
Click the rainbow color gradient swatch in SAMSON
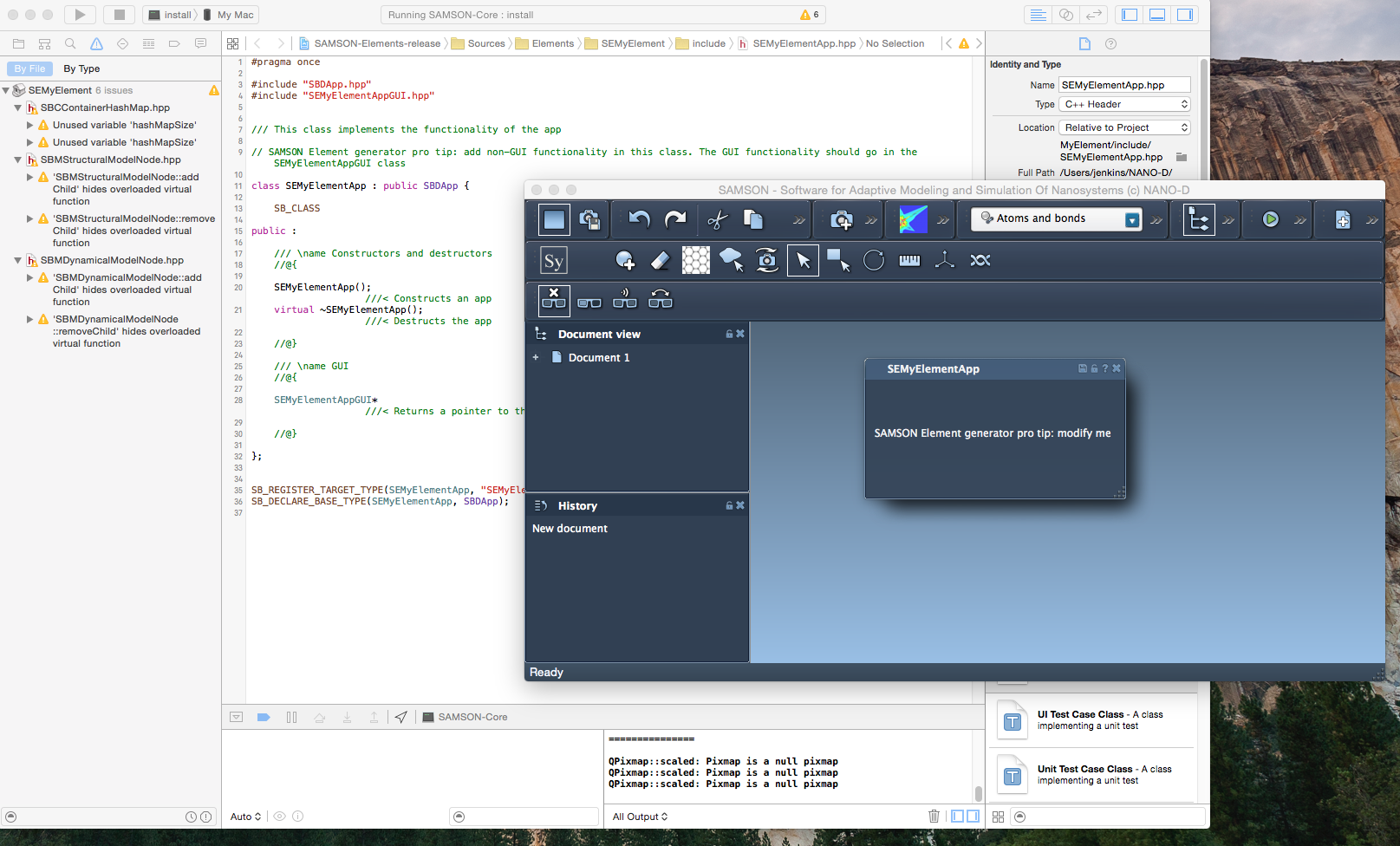(x=912, y=218)
